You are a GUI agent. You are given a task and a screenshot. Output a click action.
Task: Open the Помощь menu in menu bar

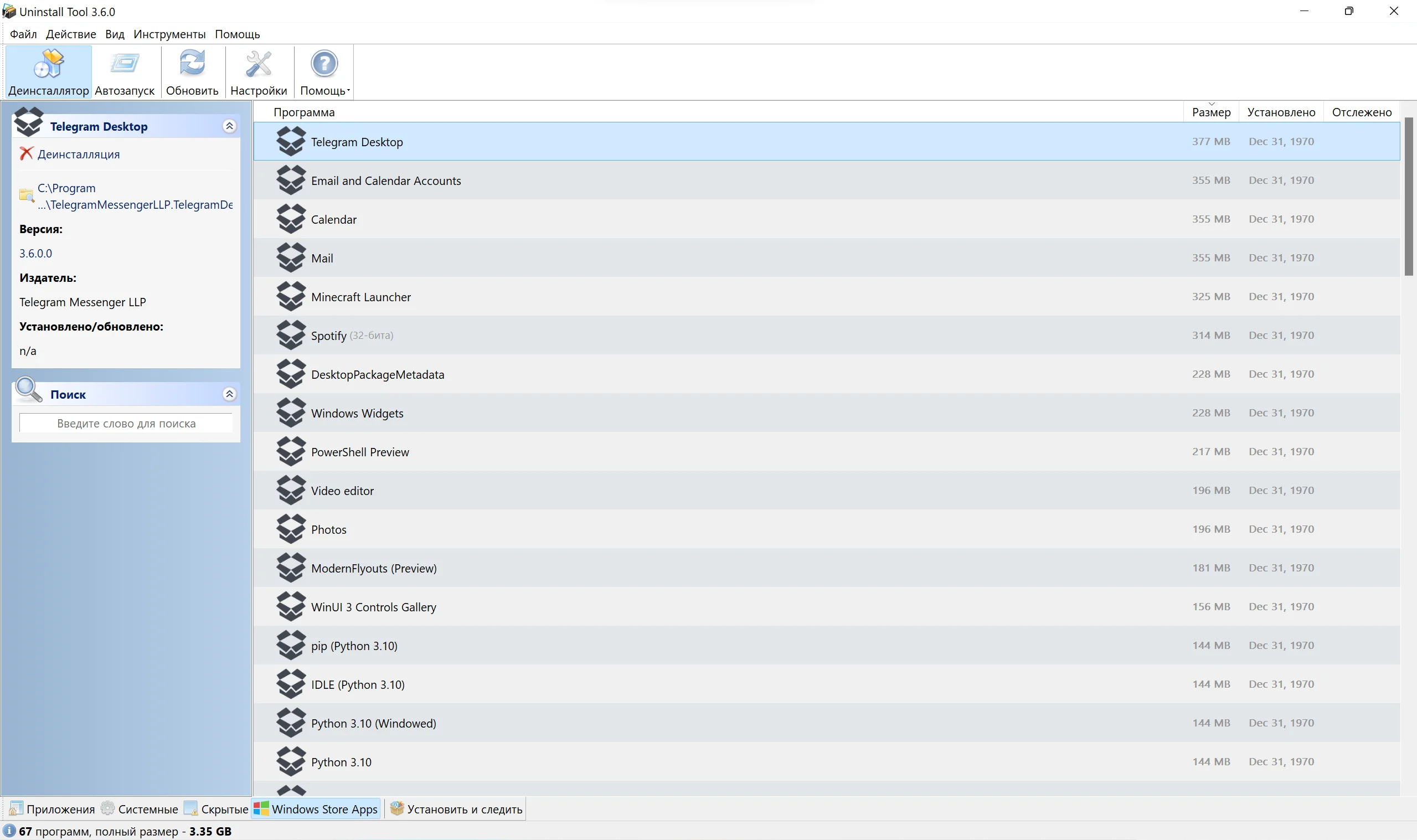(237, 34)
